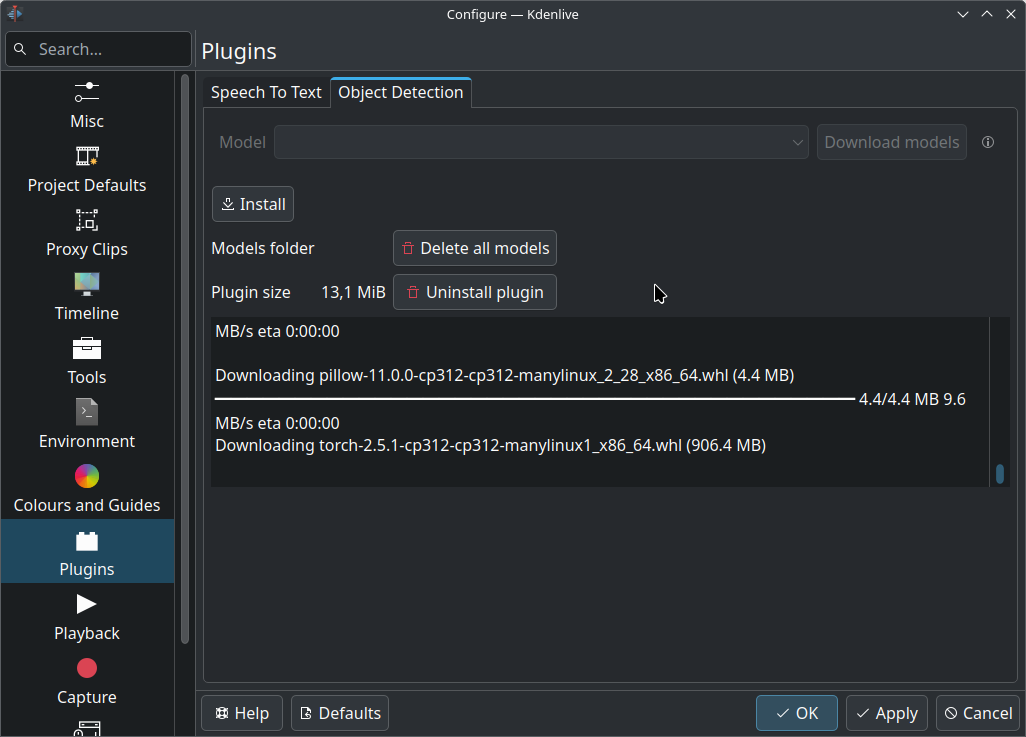This screenshot has width=1026, height=737.
Task: Open the Misc settings category
Action: point(87,105)
